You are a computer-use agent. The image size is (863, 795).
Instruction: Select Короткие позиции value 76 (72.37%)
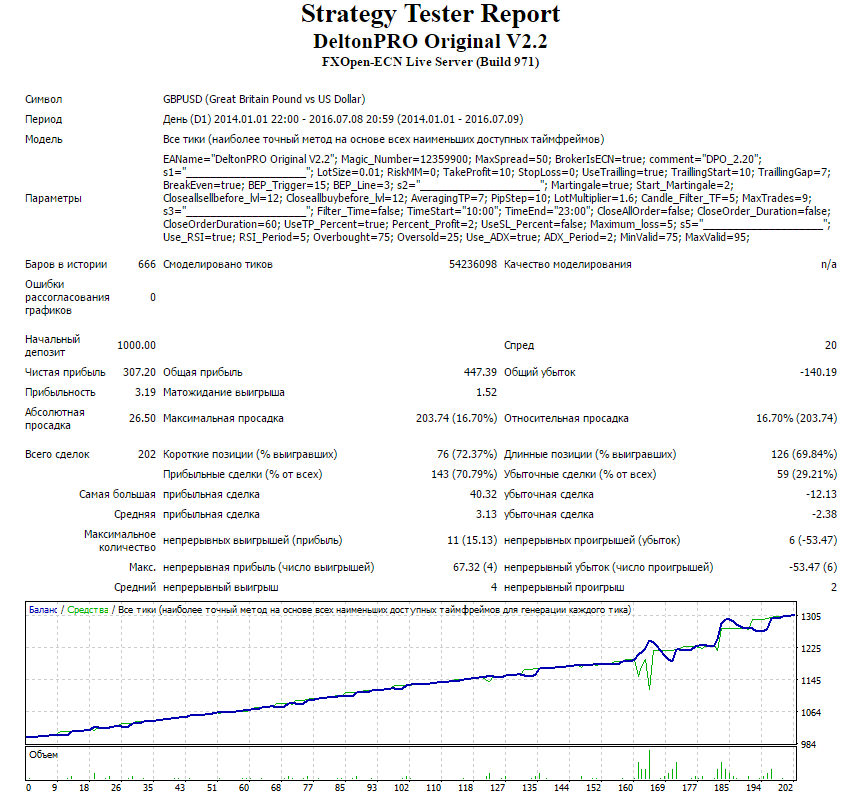[467, 454]
